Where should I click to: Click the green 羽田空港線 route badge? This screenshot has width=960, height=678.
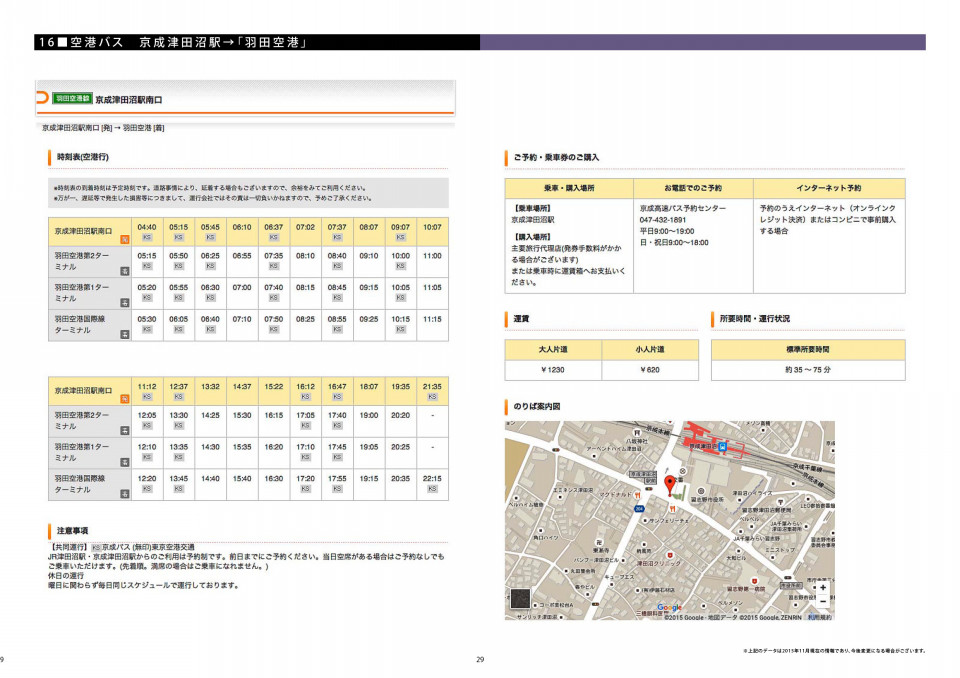click(72, 99)
